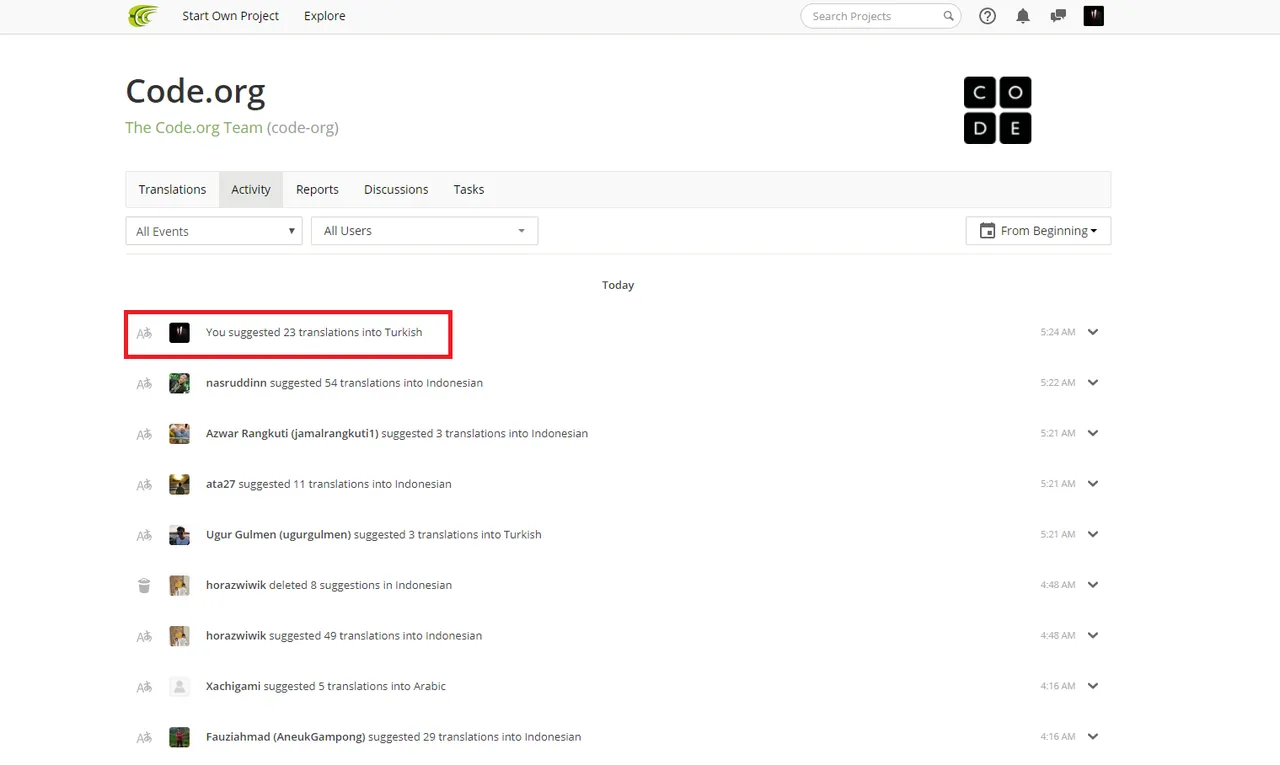Click the Crowdin logo icon
Image resolution: width=1280 pixels, height=765 pixels.
click(143, 16)
